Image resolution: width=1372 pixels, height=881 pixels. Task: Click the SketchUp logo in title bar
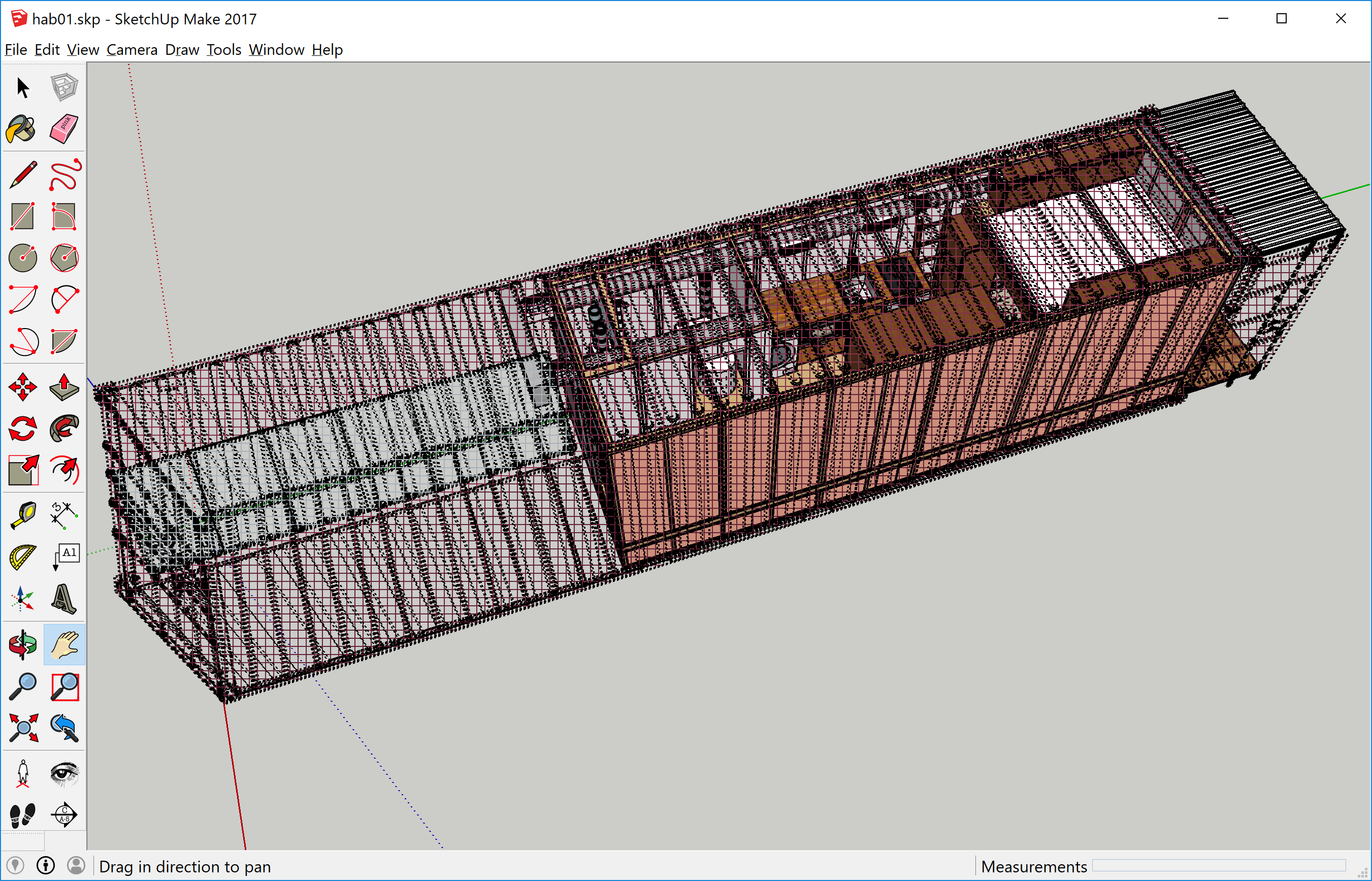tap(19, 18)
